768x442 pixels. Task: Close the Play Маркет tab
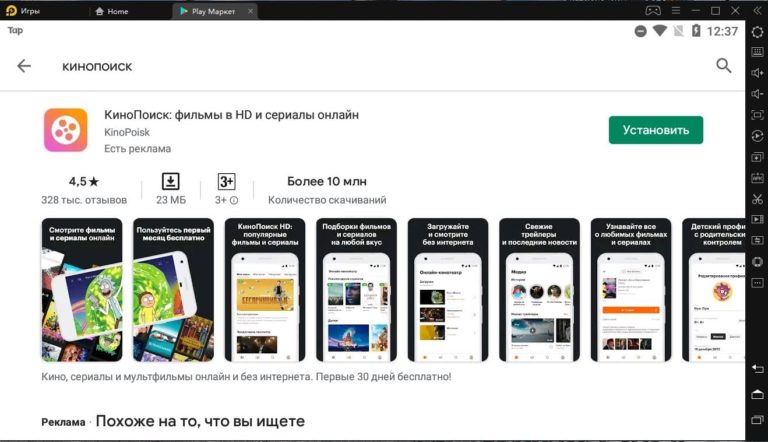pos(250,11)
